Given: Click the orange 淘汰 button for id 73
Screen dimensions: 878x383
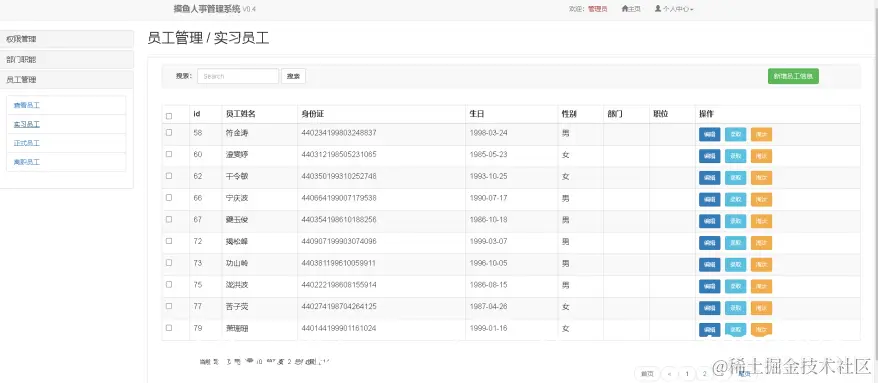Looking at the screenshot, I should click(x=762, y=264).
